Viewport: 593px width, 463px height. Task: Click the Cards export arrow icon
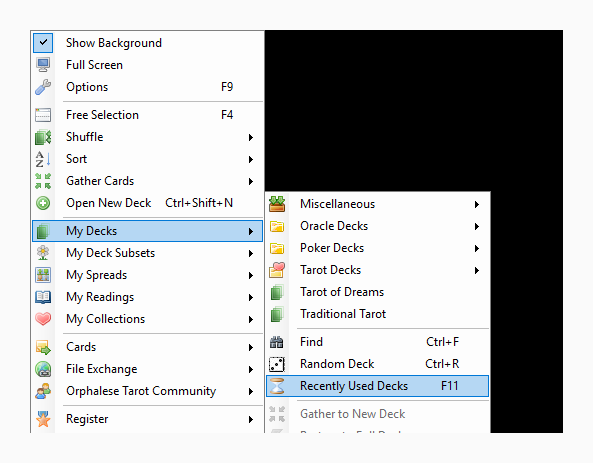[43, 347]
